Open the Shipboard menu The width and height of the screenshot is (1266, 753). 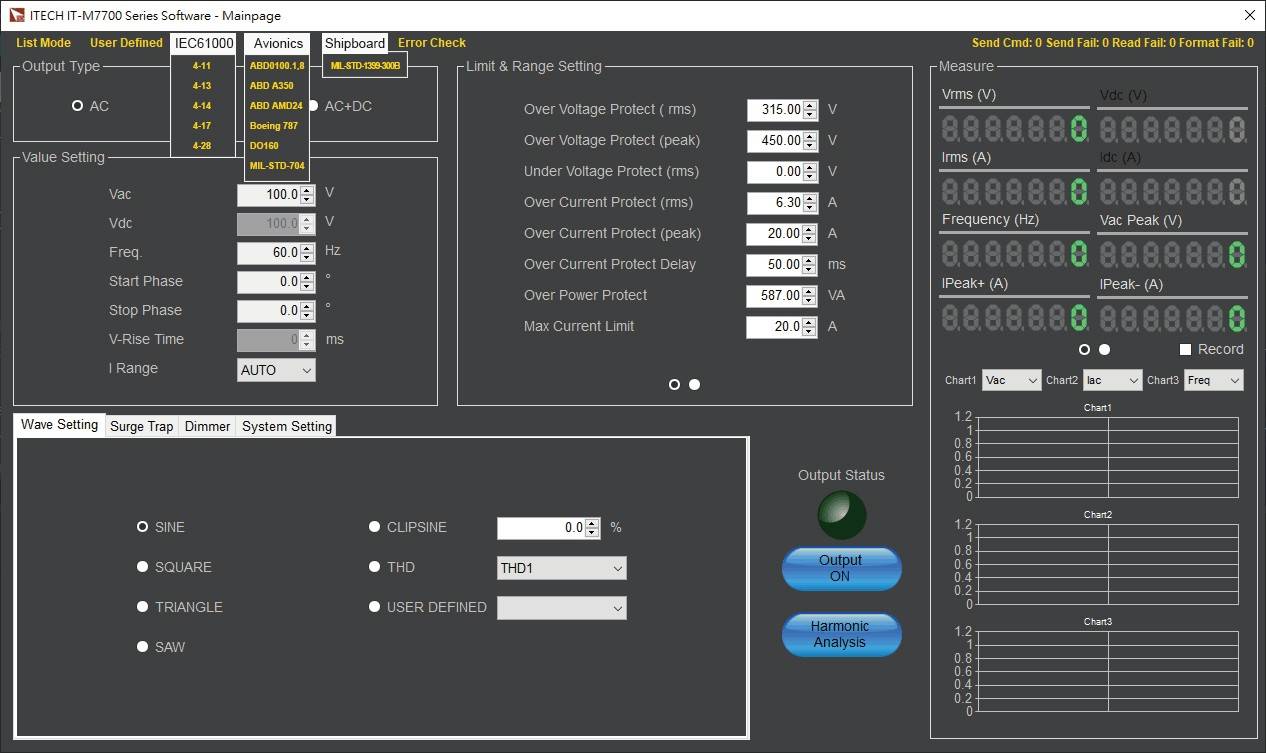pyautogui.click(x=354, y=43)
